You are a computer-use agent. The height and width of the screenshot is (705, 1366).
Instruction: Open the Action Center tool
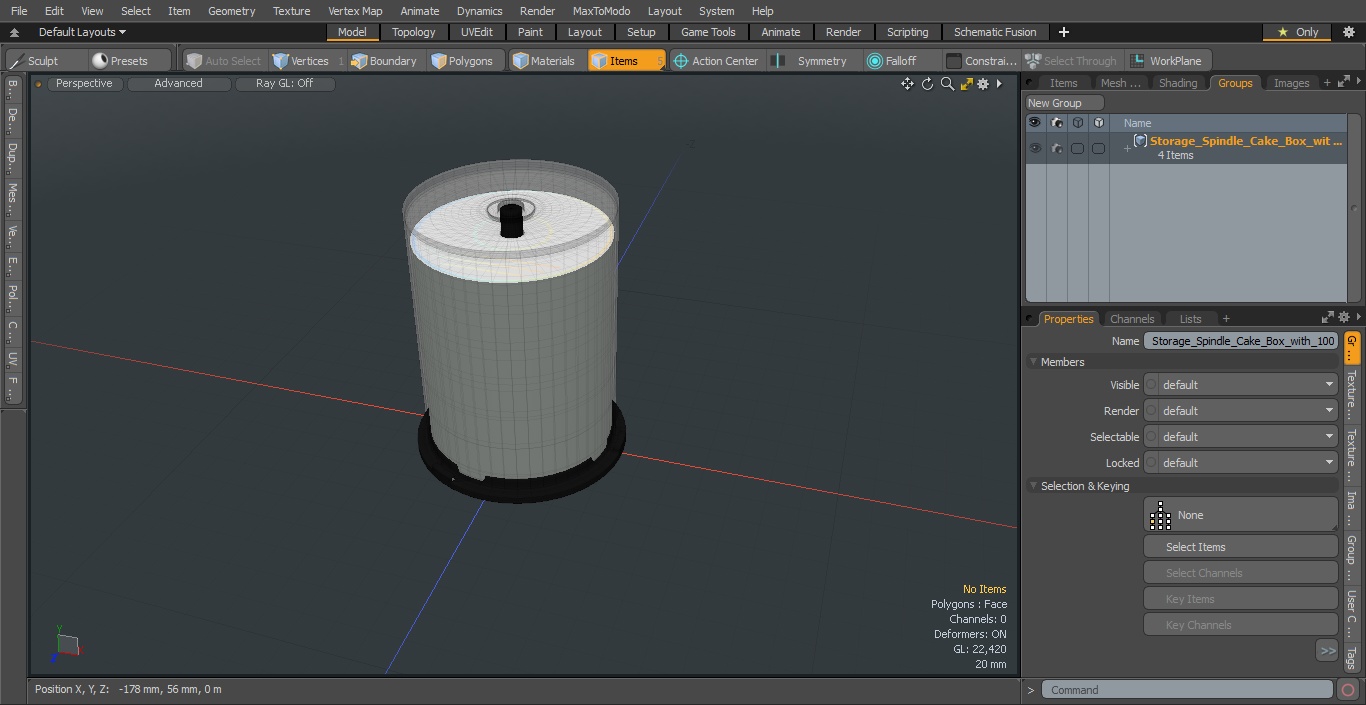click(715, 61)
